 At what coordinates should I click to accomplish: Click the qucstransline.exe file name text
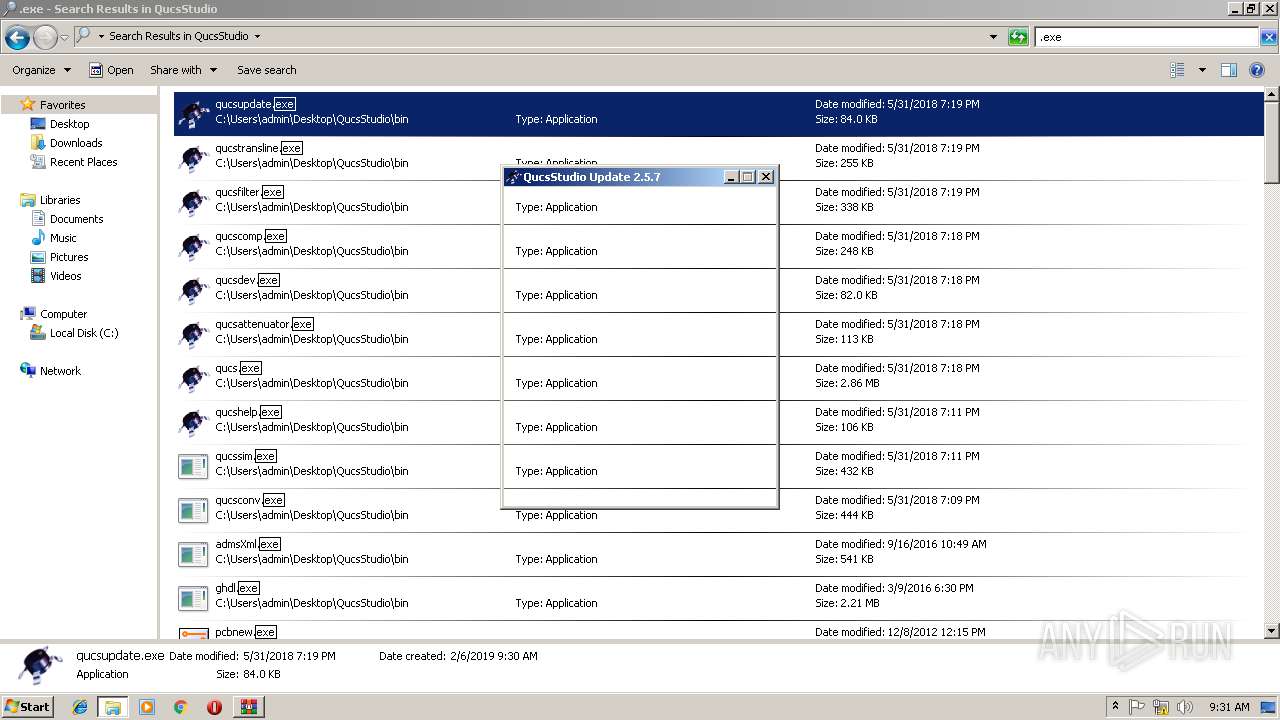coord(258,148)
